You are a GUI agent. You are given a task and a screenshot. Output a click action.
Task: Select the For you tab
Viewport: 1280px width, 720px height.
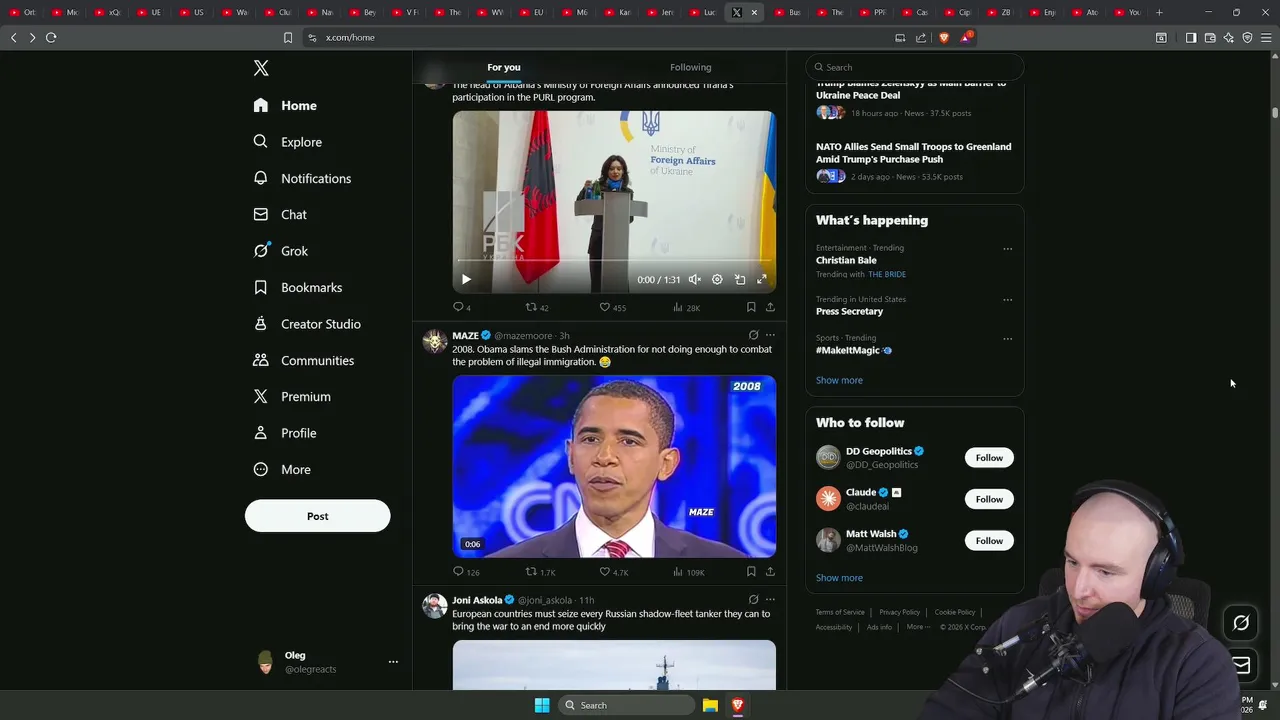(x=504, y=67)
